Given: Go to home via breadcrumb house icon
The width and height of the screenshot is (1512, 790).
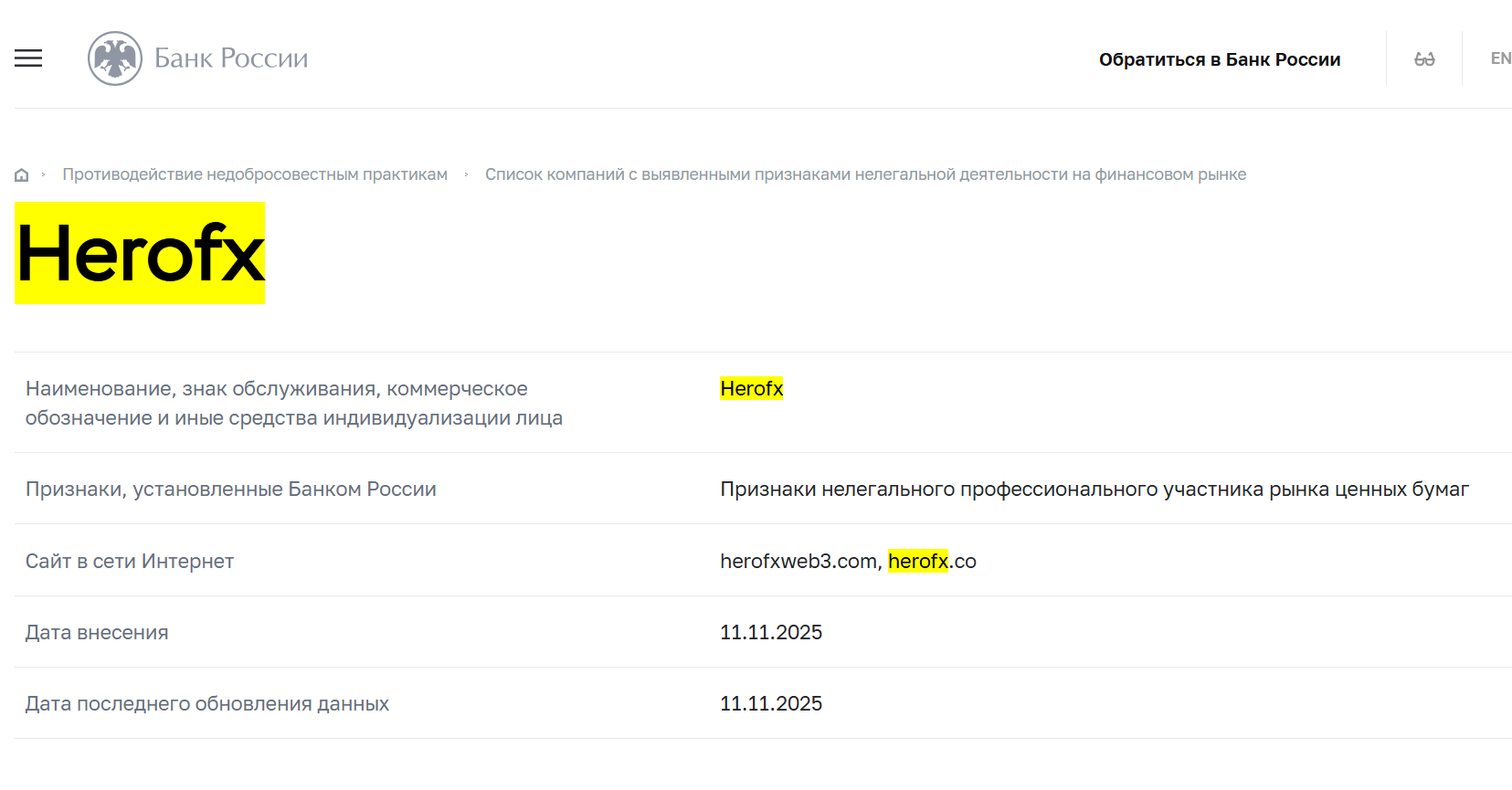Looking at the screenshot, I should click(x=22, y=175).
